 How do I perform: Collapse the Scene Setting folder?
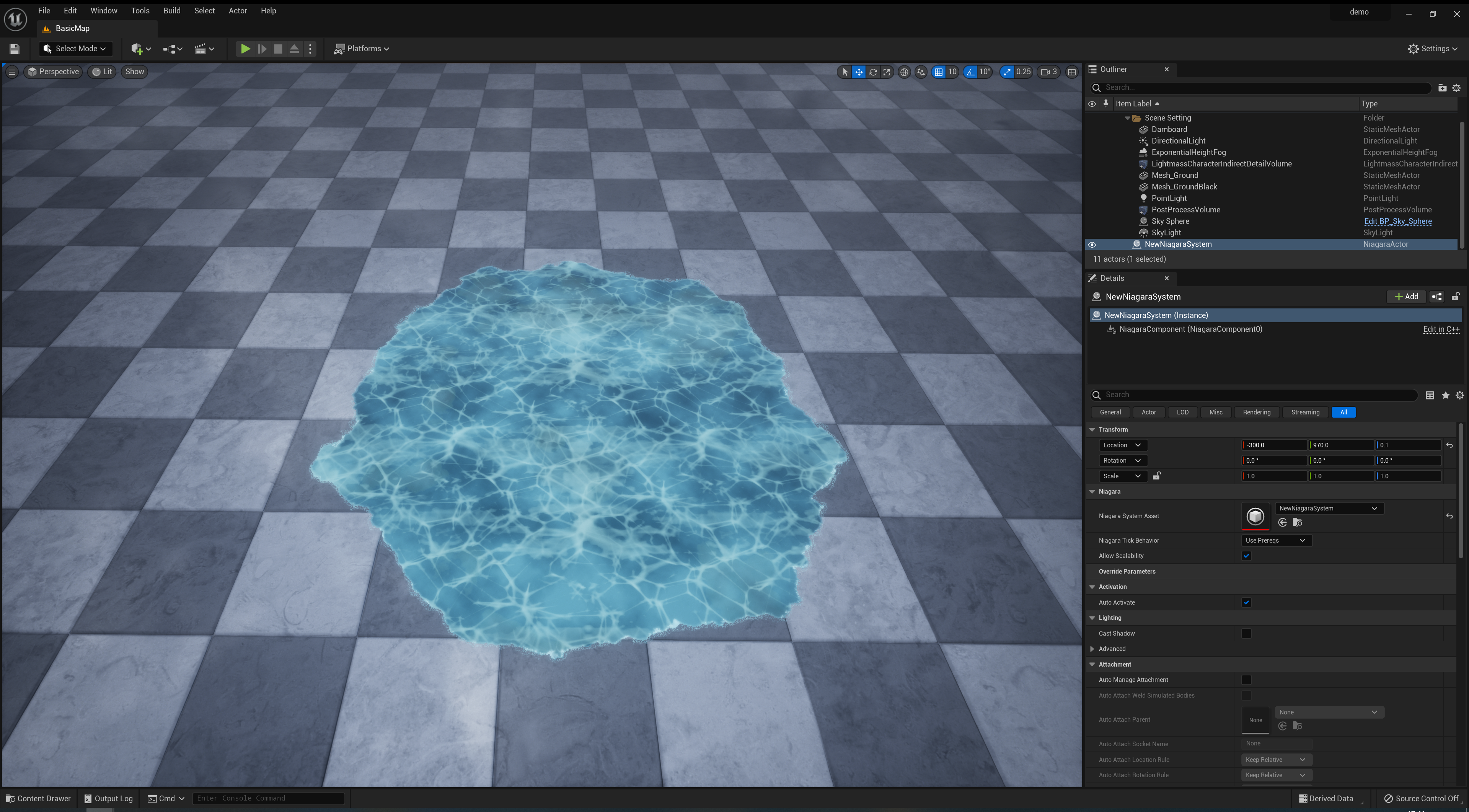pyautogui.click(x=1127, y=118)
